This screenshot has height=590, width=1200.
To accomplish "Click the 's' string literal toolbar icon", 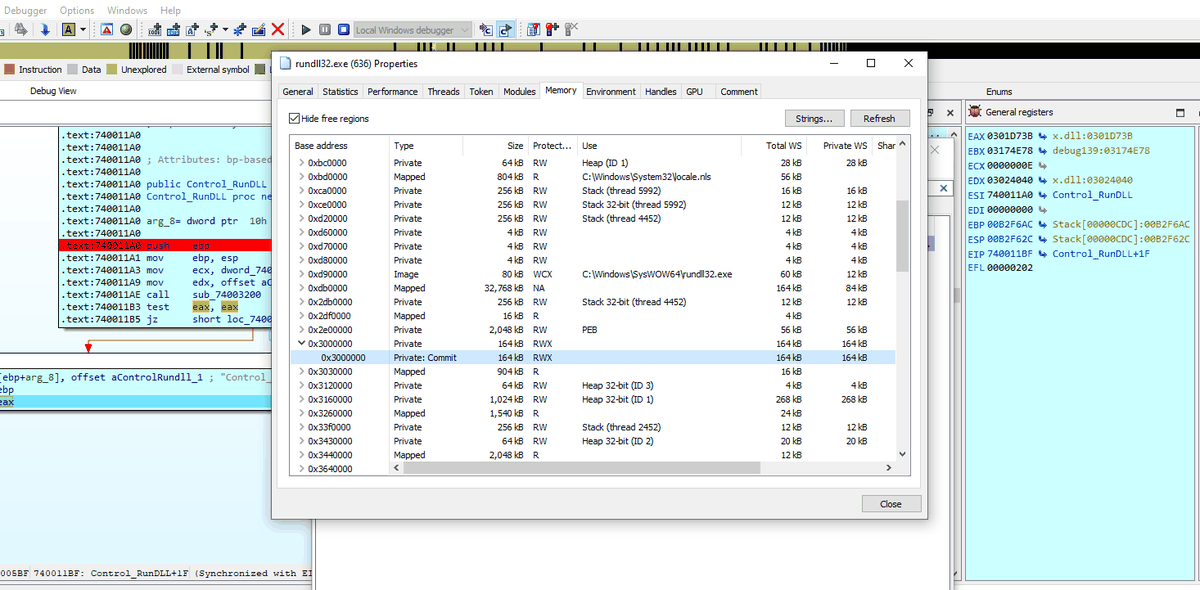I will point(211,30).
